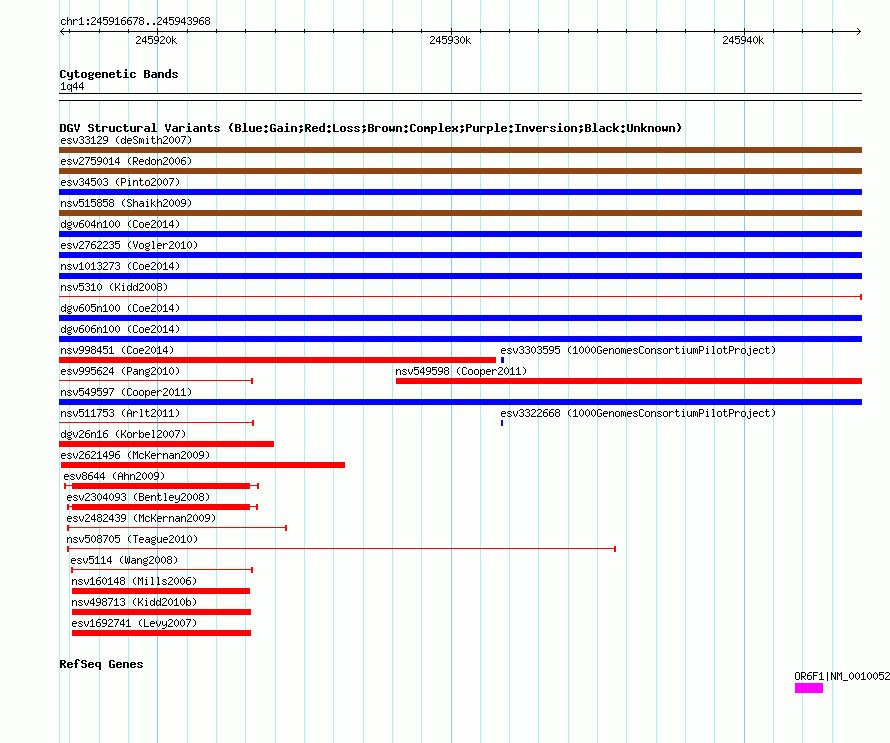Click the esv995624 (Pang2010) label
890x743 pixels.
pos(120,371)
